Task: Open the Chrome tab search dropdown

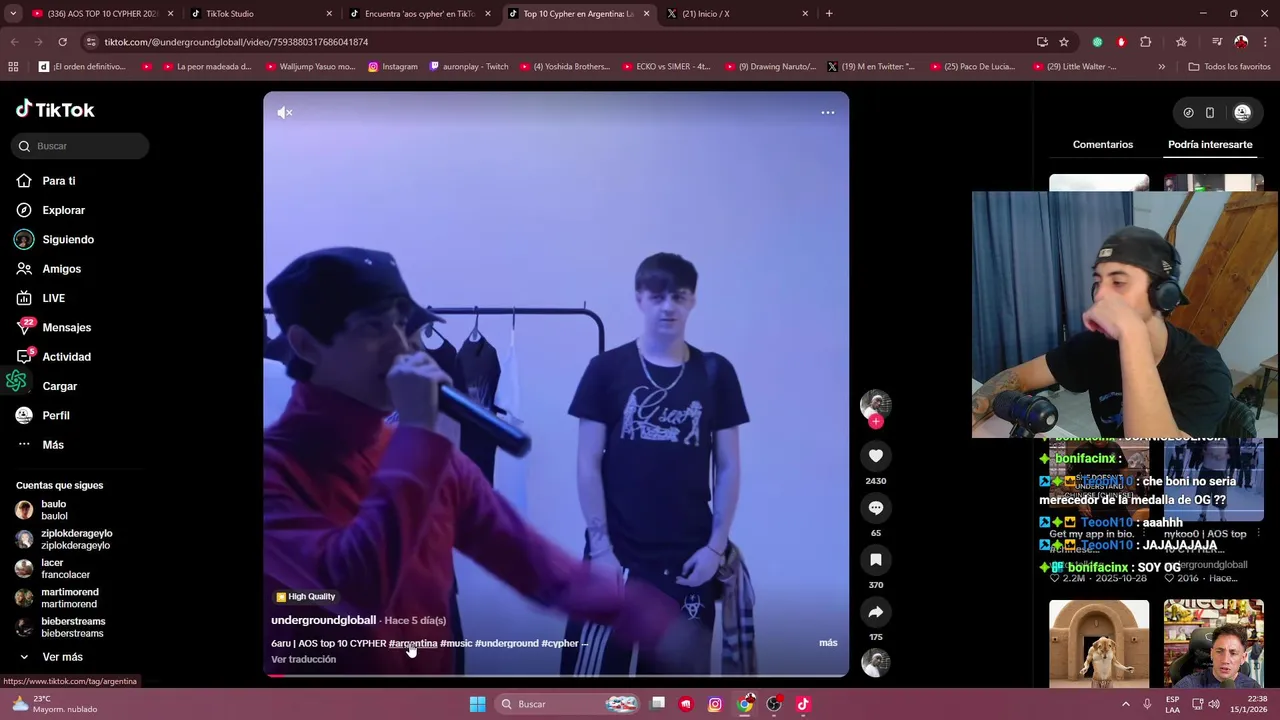Action: pos(12,14)
